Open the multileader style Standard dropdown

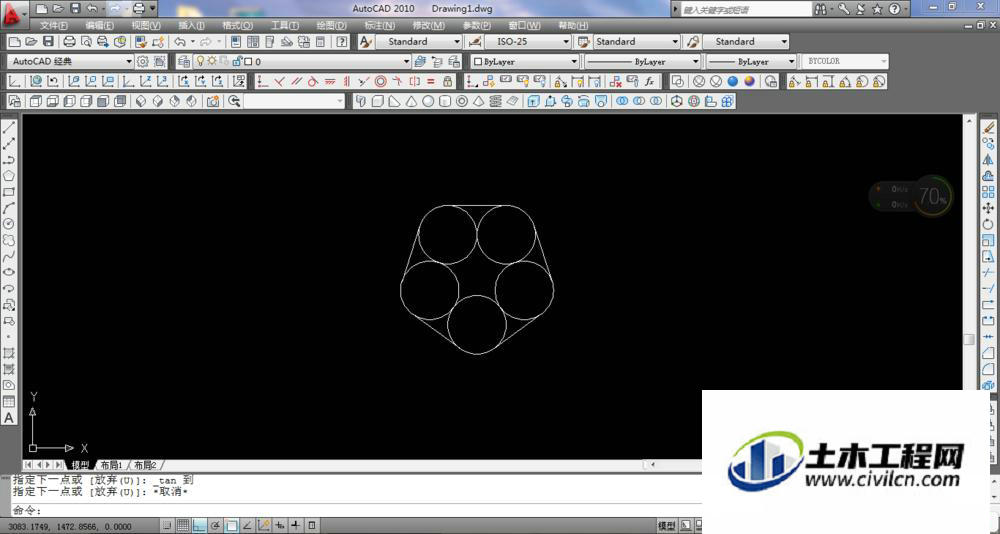(746, 41)
